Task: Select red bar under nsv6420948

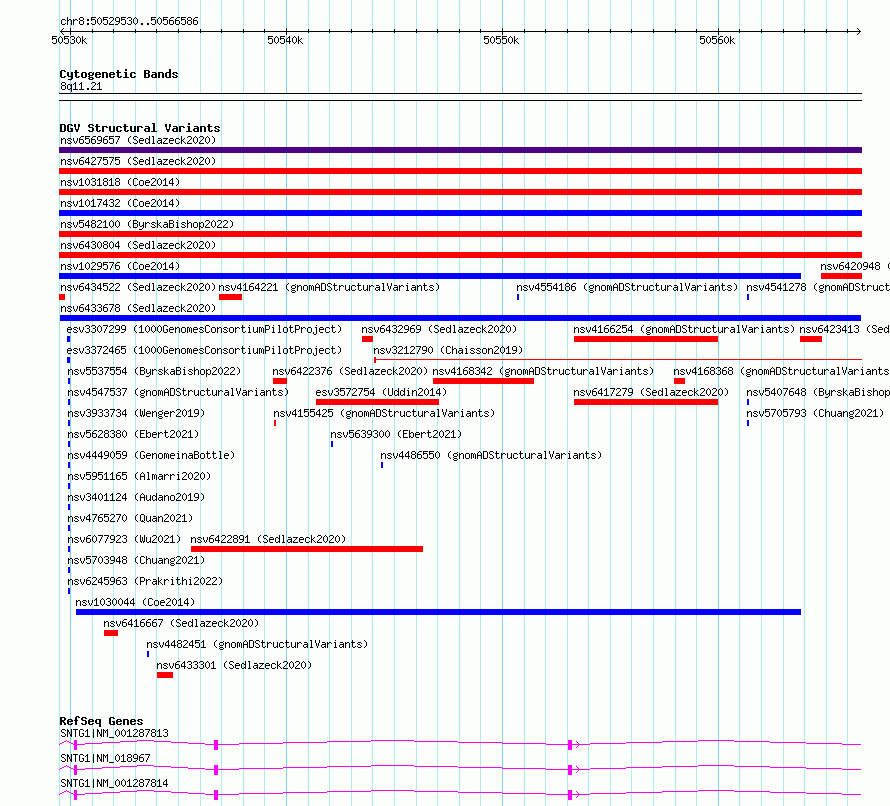Action: (841, 276)
